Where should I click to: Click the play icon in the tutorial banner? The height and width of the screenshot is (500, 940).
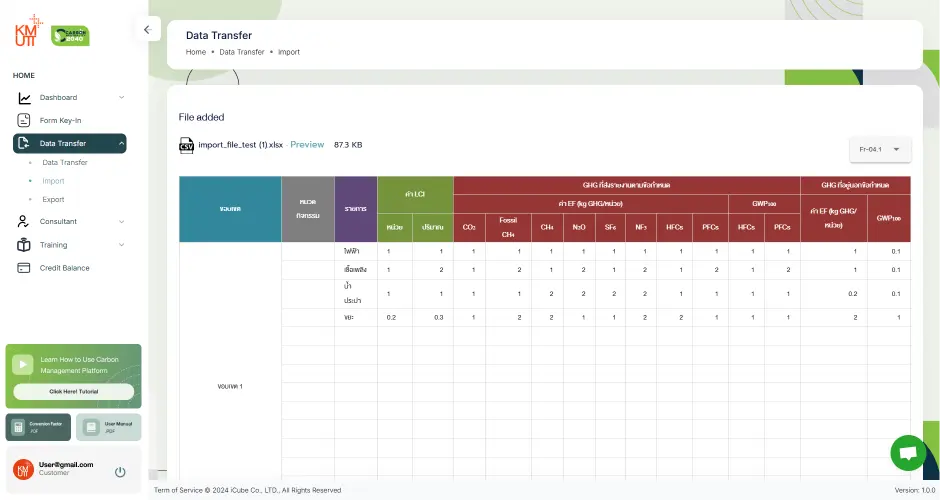point(23,364)
